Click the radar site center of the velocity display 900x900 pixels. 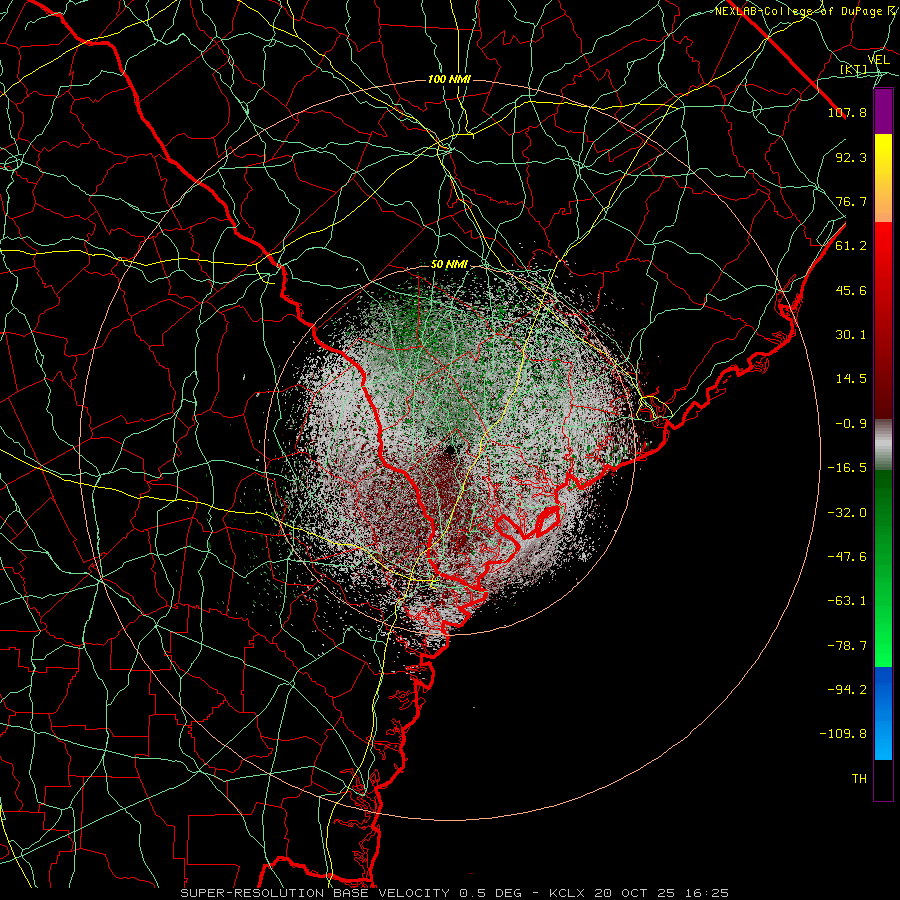(451, 449)
